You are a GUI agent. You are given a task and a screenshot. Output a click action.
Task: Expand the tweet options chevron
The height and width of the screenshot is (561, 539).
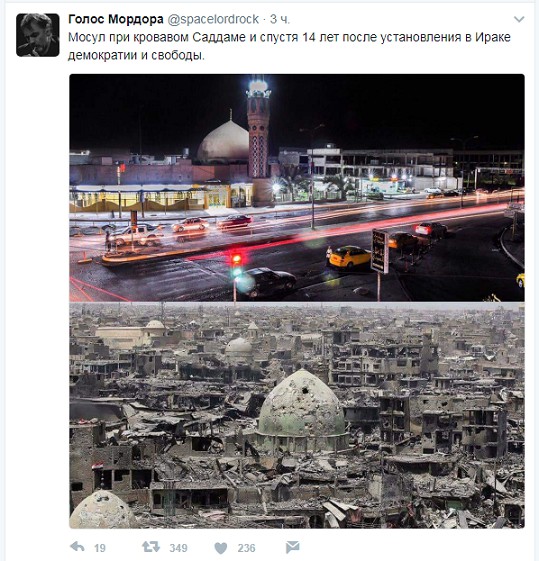click(519, 19)
